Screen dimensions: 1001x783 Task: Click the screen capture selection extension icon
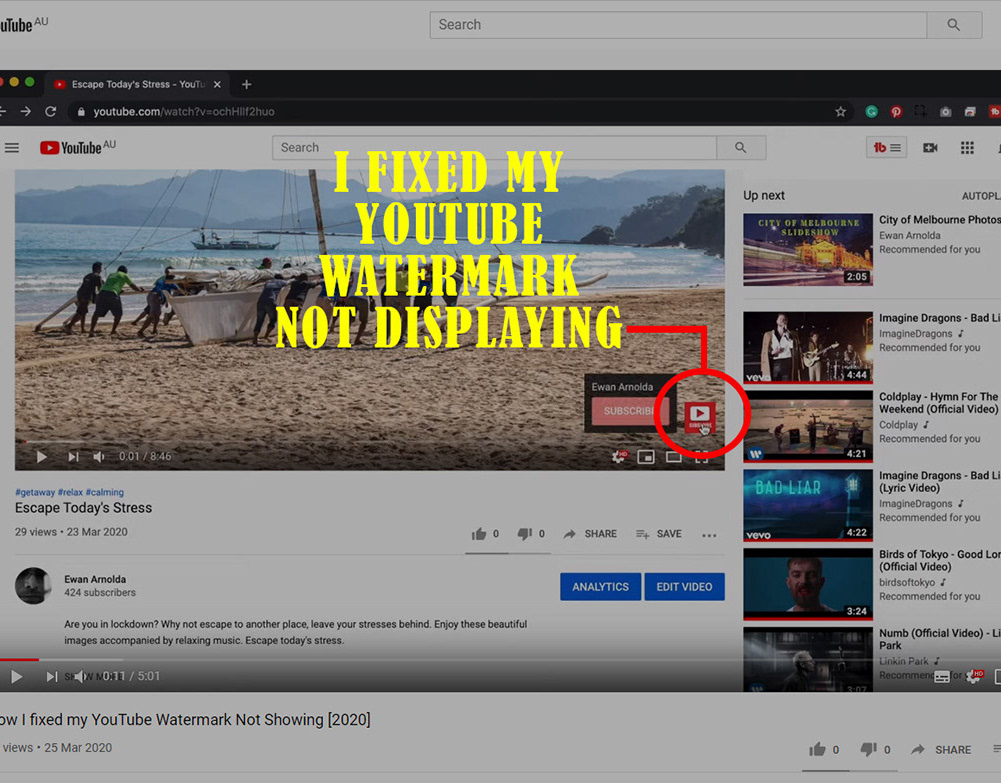pyautogui.click(x=921, y=112)
